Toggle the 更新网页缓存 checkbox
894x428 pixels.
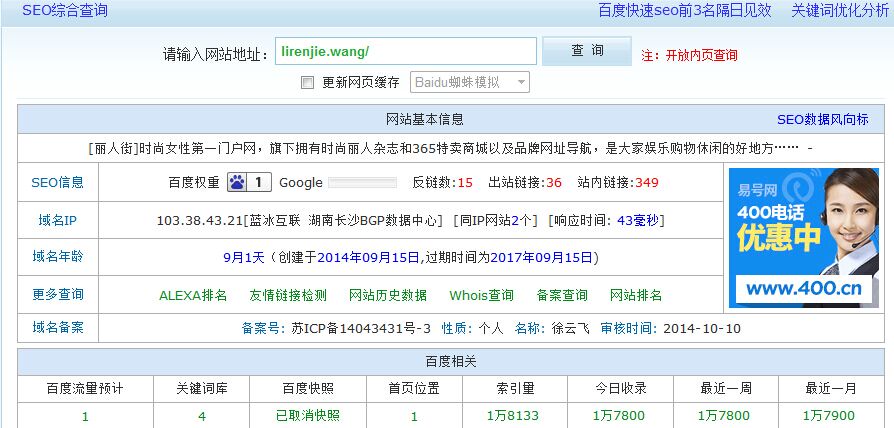tap(307, 83)
